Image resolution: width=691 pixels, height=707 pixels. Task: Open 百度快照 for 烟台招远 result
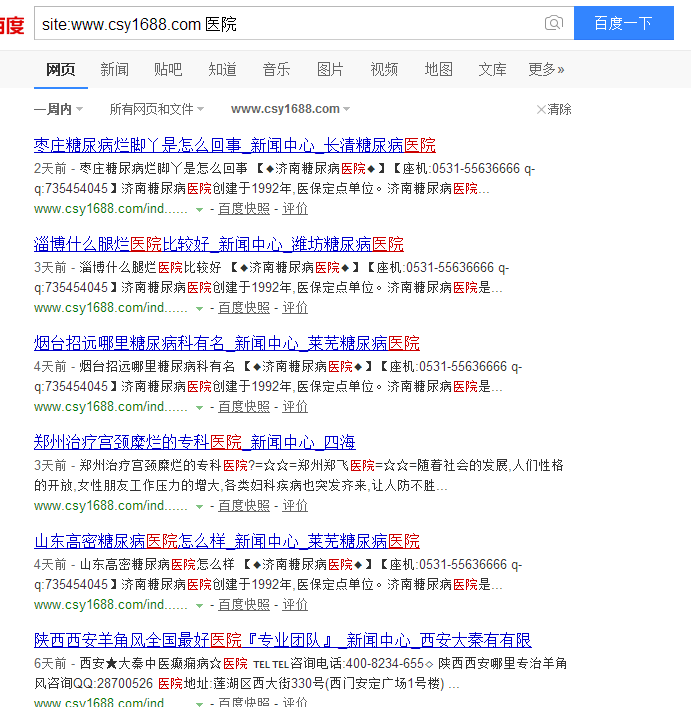(x=244, y=407)
